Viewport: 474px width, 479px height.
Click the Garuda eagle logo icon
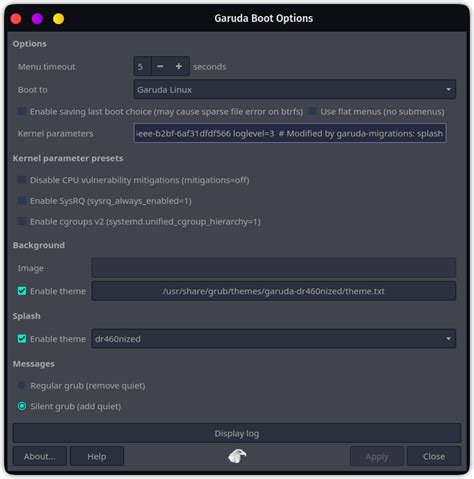point(237,456)
